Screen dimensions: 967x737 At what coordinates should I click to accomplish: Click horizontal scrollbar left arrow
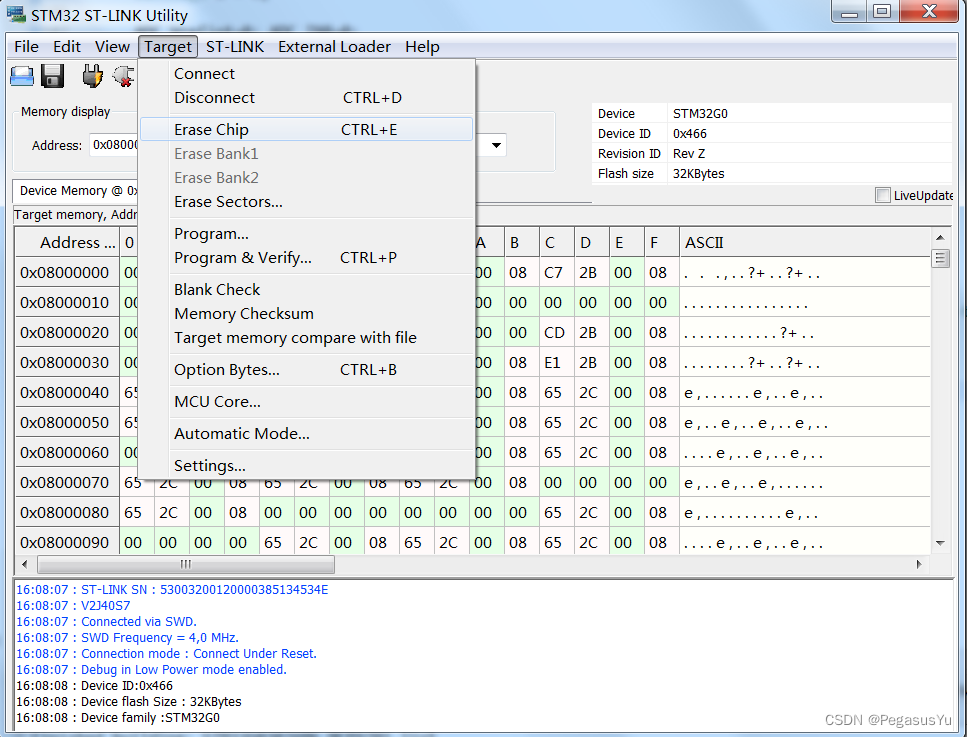[x=25, y=564]
